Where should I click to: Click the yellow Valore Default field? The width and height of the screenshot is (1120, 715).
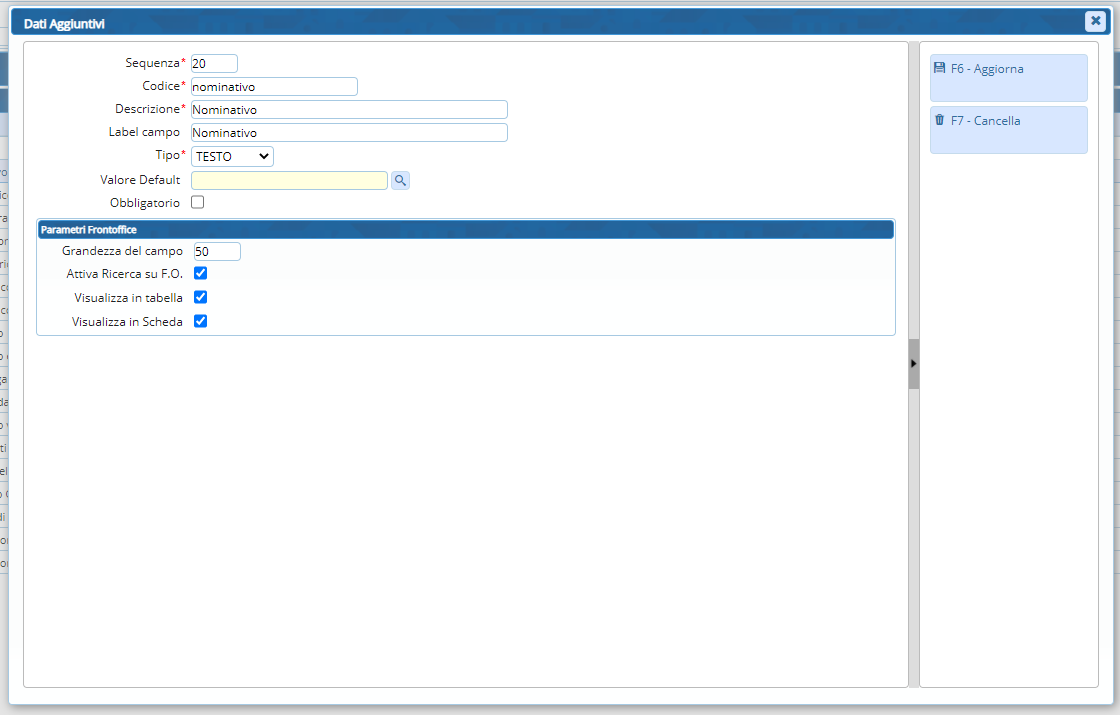pyautogui.click(x=289, y=180)
